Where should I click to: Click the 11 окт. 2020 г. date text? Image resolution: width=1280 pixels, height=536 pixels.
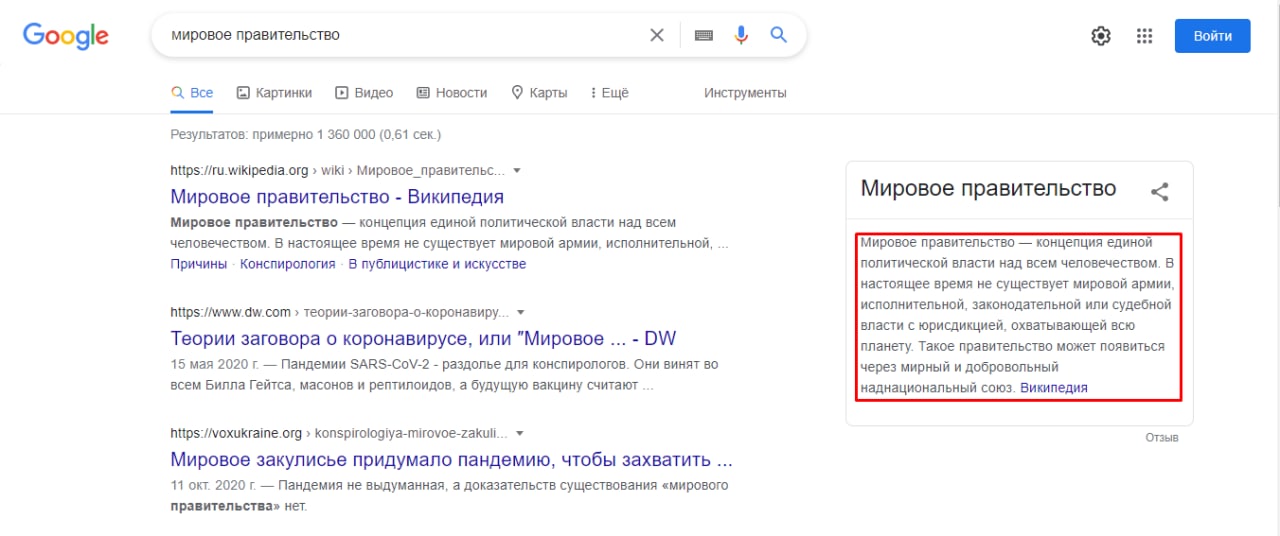[215, 485]
